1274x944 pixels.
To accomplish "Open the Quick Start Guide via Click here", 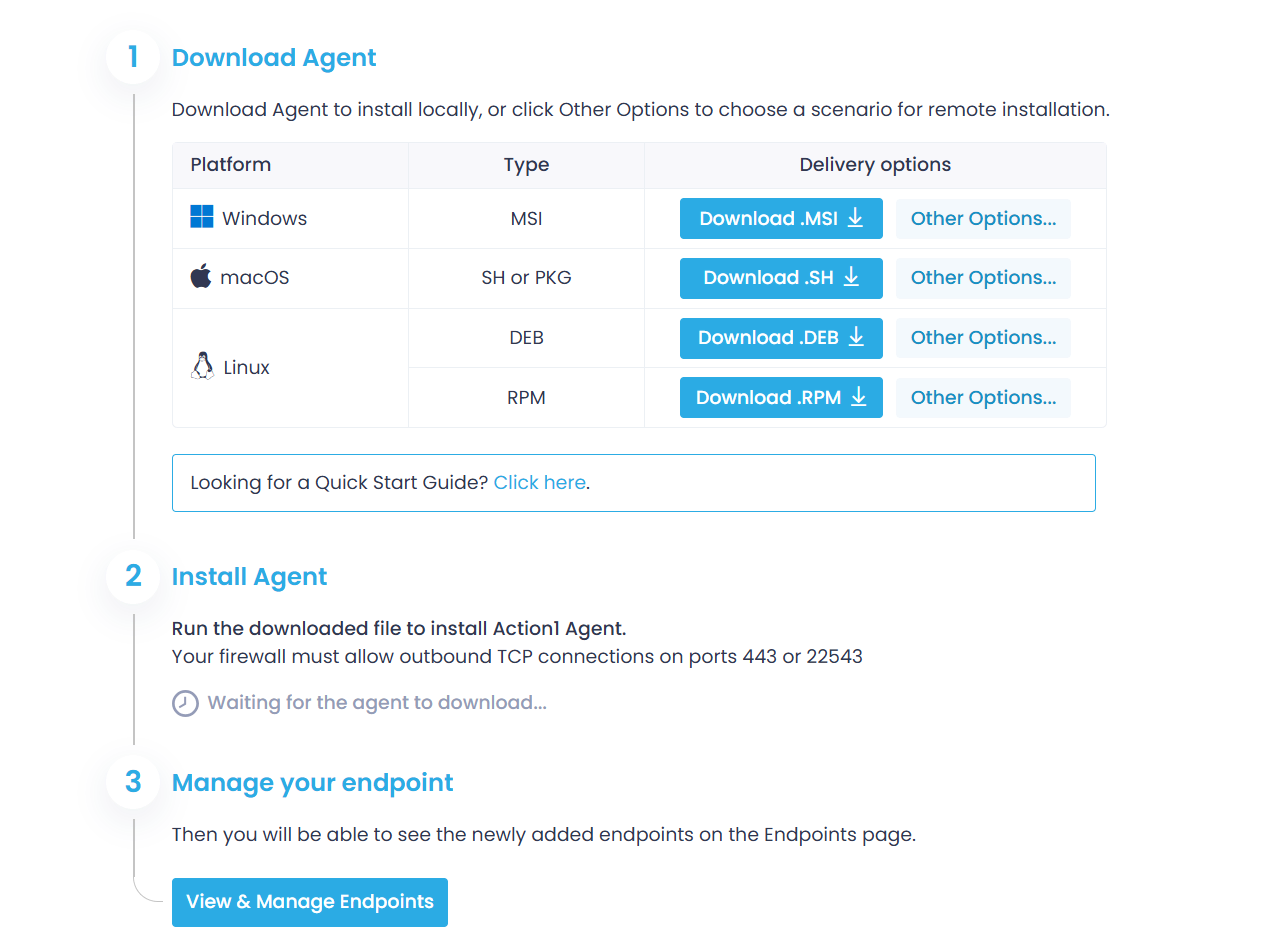I will (539, 482).
